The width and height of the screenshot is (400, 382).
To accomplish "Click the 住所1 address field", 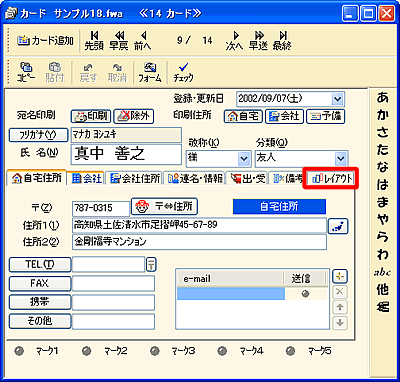I will pyautogui.click(x=199, y=225).
